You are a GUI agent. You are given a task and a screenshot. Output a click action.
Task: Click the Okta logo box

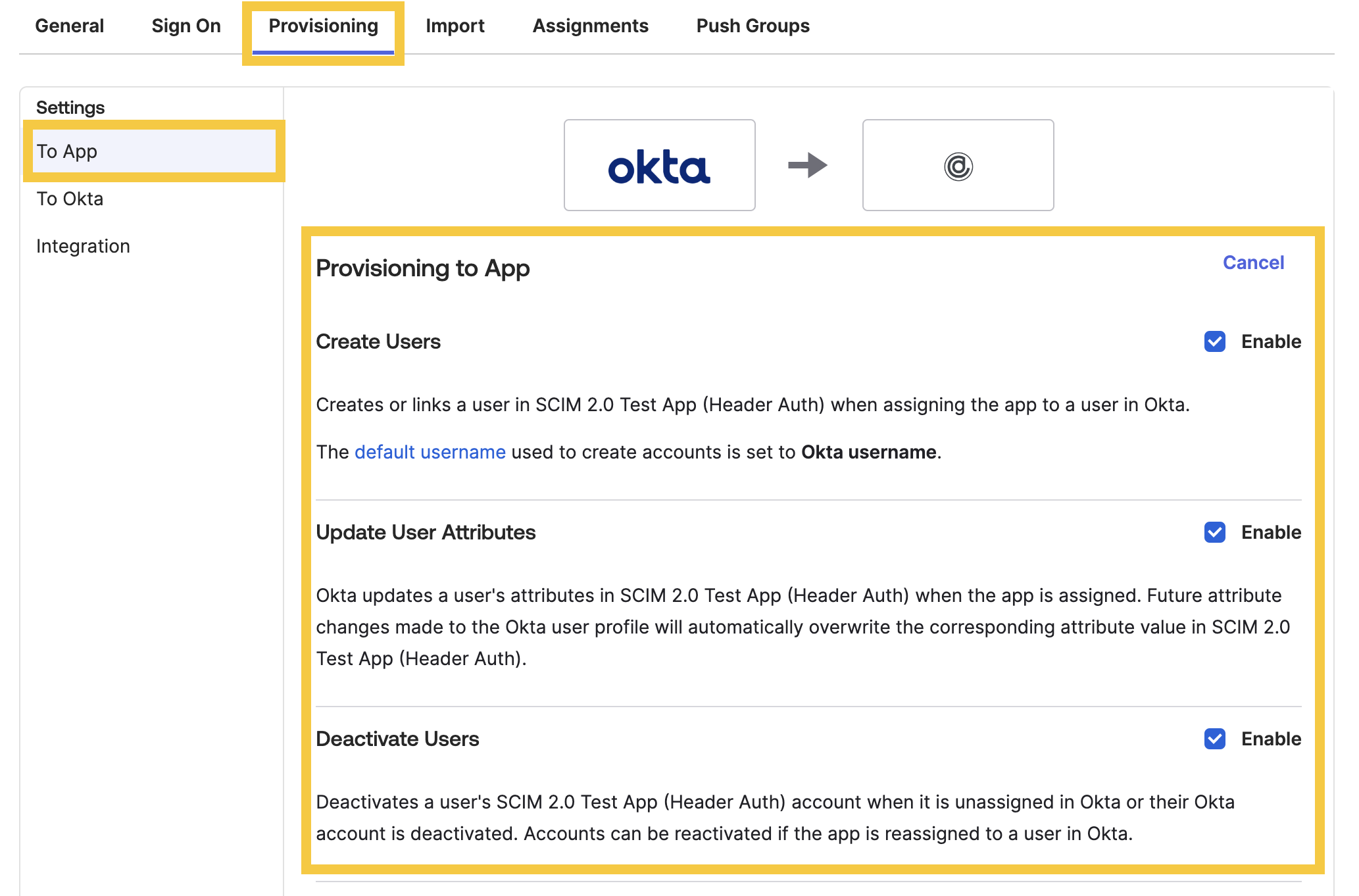[659, 165]
